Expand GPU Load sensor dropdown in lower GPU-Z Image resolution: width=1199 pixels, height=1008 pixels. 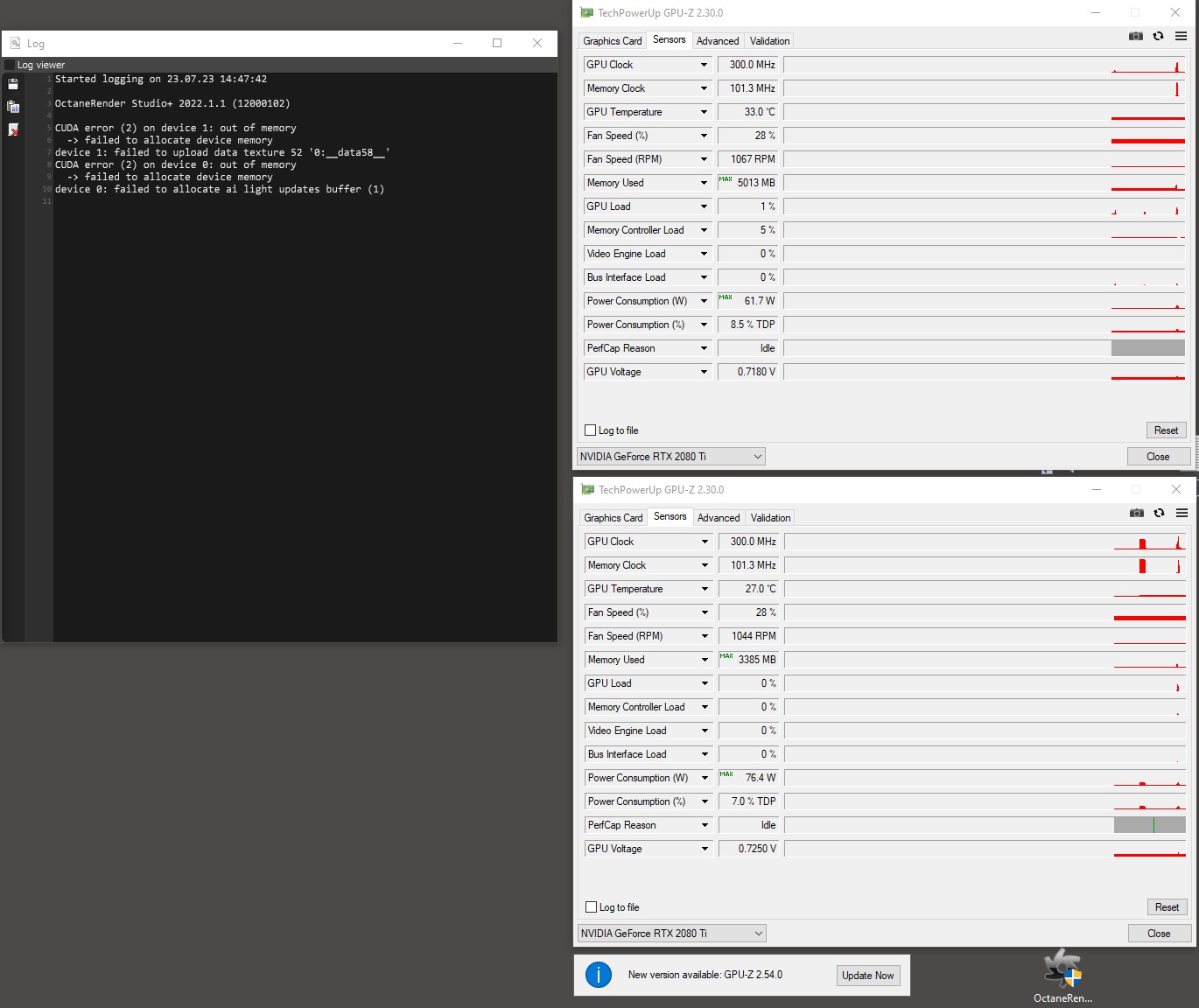click(x=705, y=683)
